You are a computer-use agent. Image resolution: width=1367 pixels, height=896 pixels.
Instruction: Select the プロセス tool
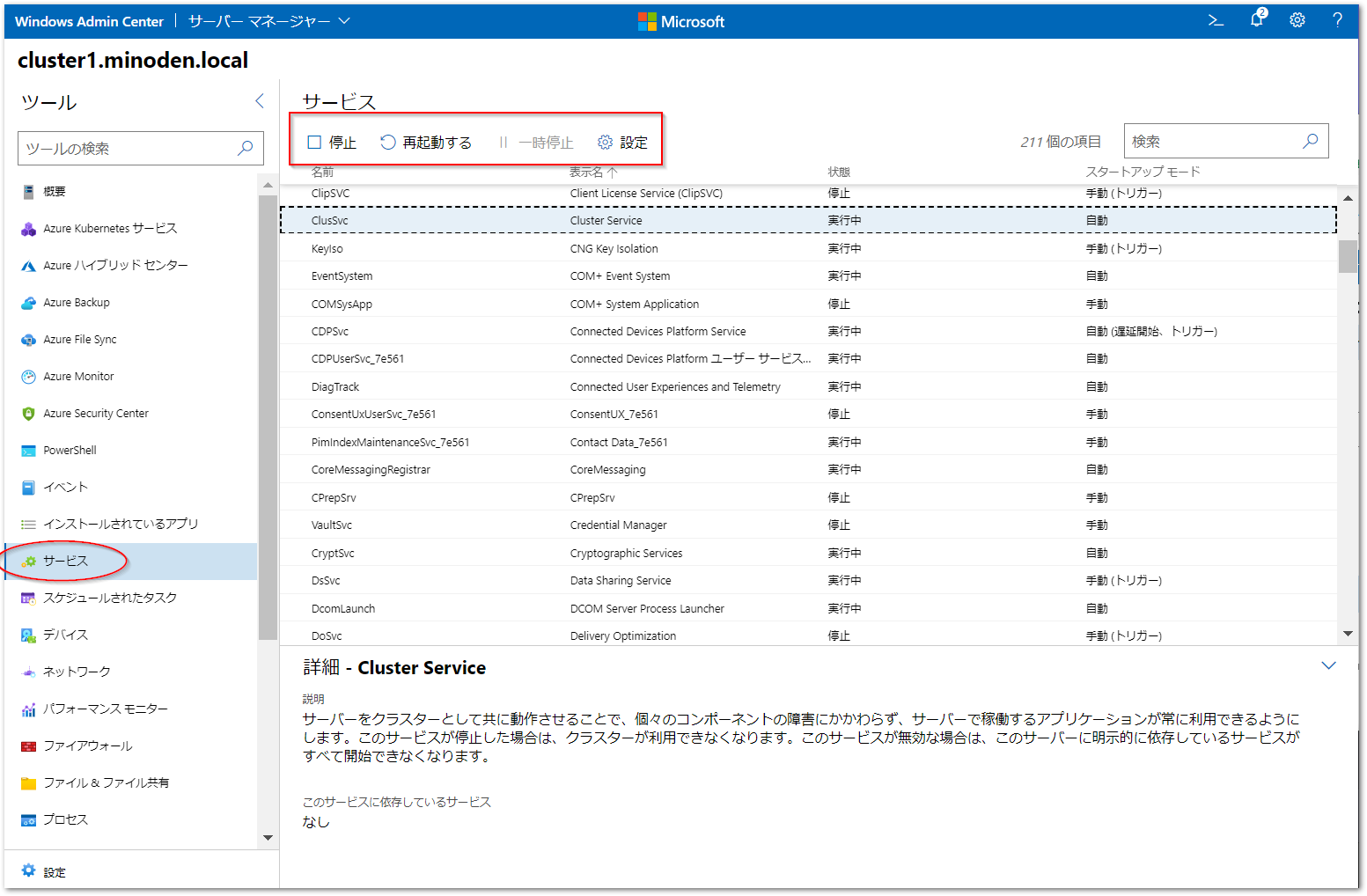coord(66,819)
